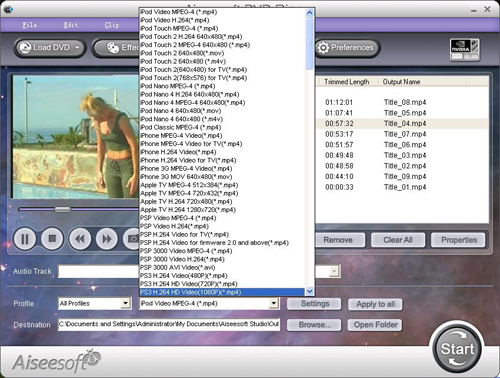This screenshot has height=378, width=500.
Task: Select the Title_01.mp4 row
Action: click(402, 187)
